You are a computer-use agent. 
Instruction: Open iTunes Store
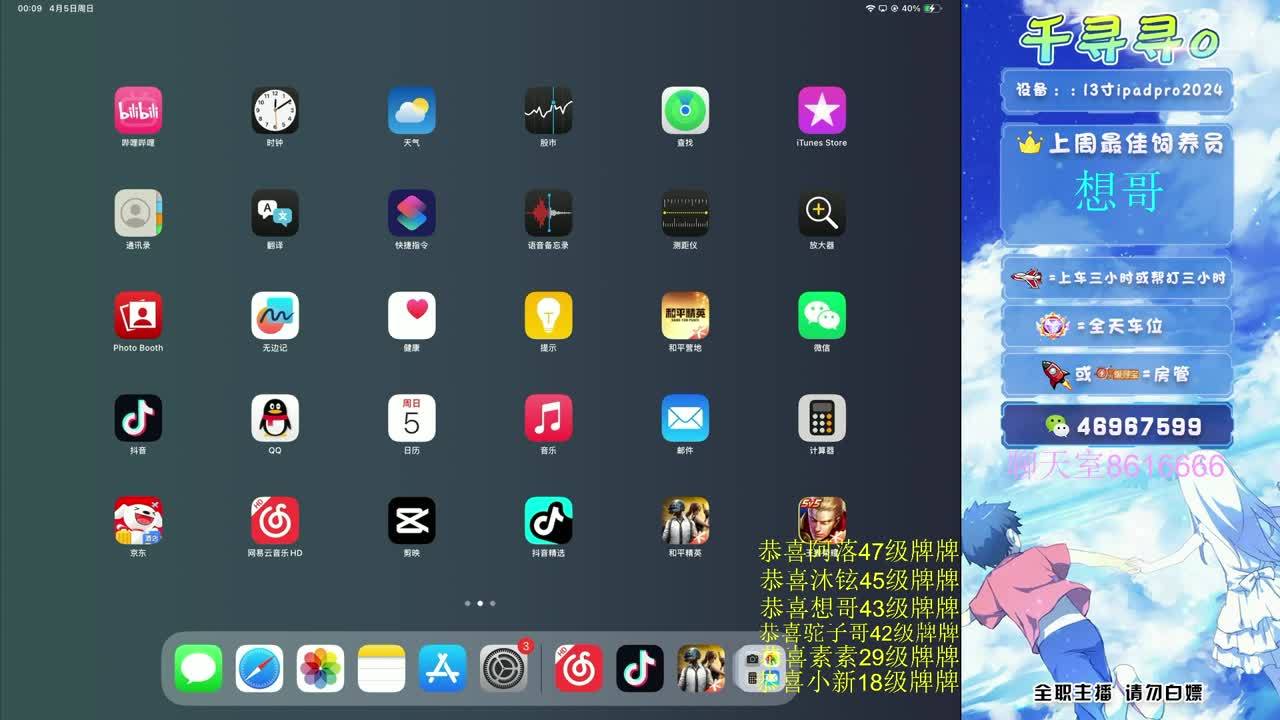point(822,111)
